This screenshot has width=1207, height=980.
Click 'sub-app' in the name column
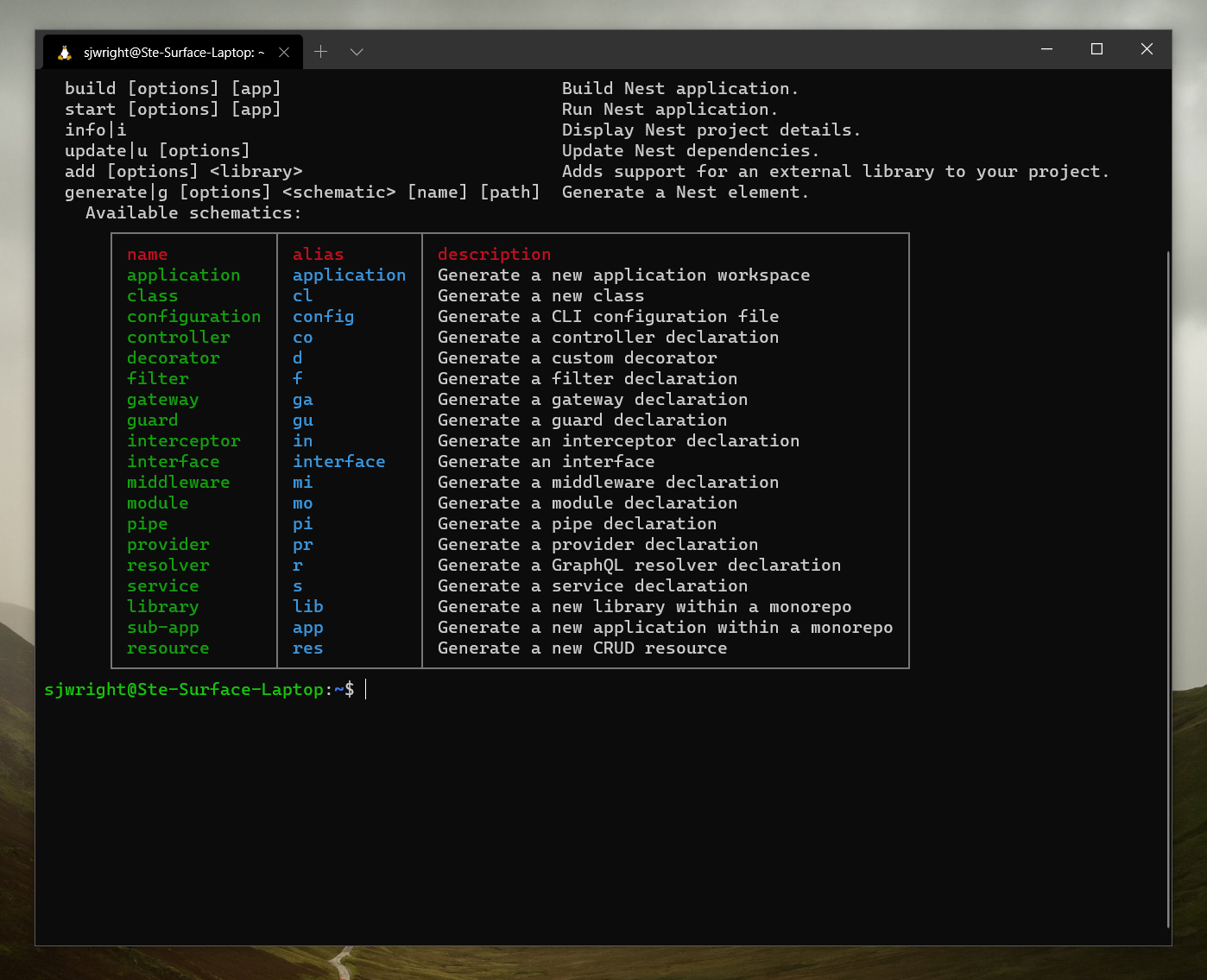(x=163, y=628)
